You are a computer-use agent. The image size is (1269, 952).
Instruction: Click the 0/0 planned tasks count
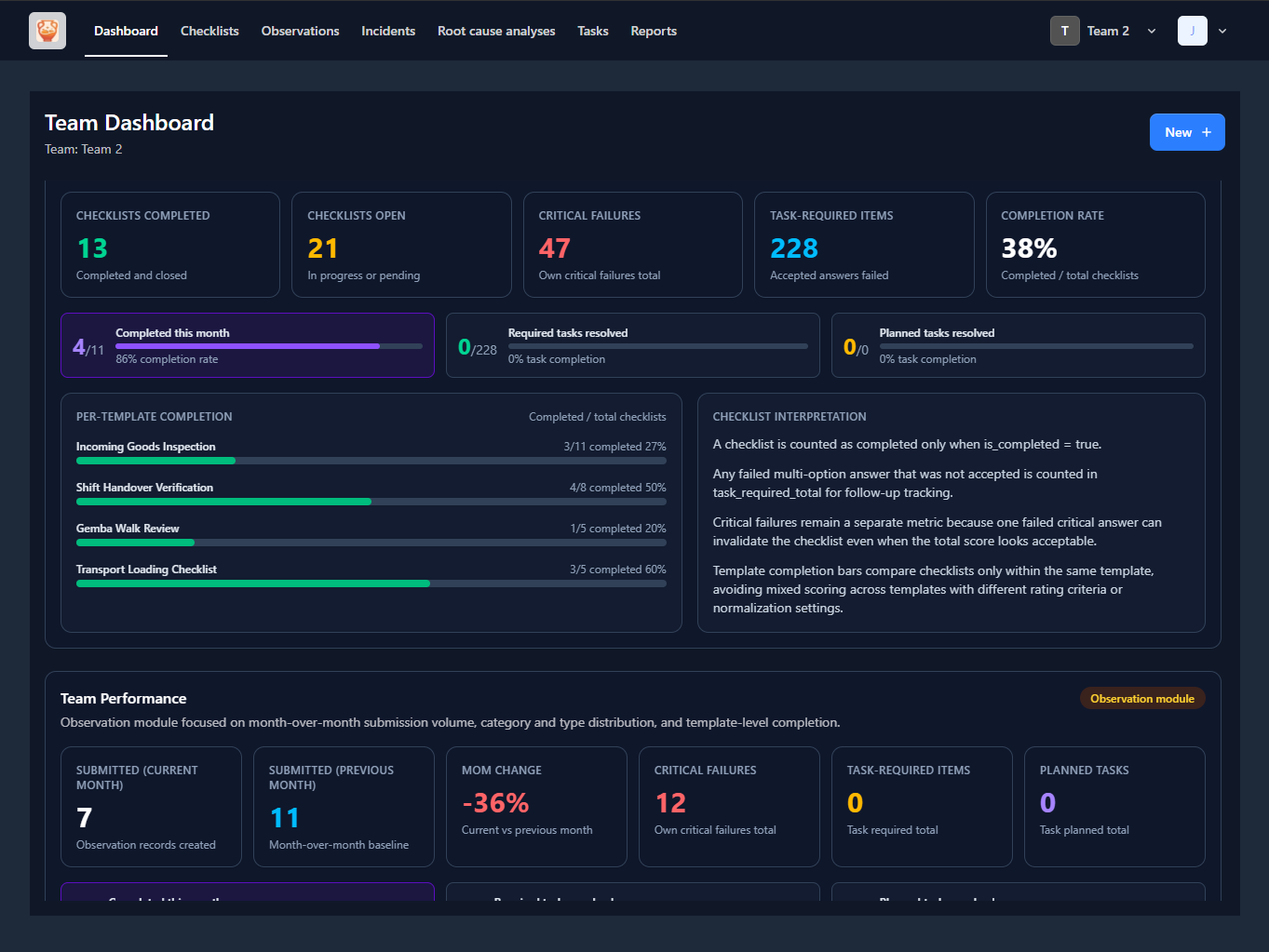[x=856, y=347]
